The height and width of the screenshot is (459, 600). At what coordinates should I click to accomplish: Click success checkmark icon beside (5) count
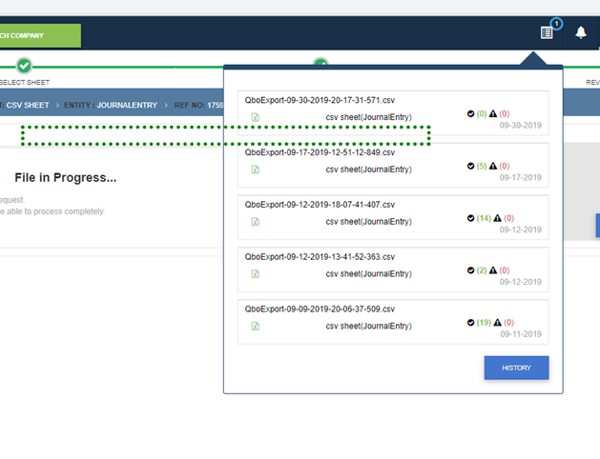point(471,166)
